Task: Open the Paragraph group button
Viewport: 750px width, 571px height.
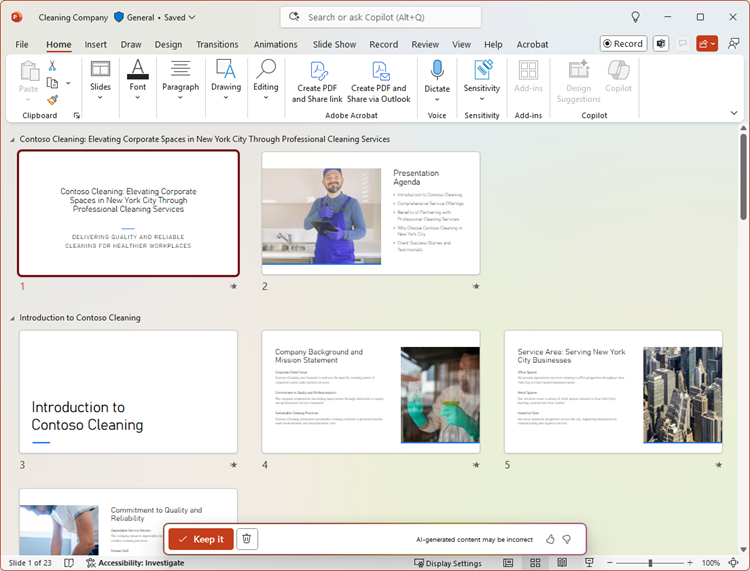Action: tap(180, 80)
